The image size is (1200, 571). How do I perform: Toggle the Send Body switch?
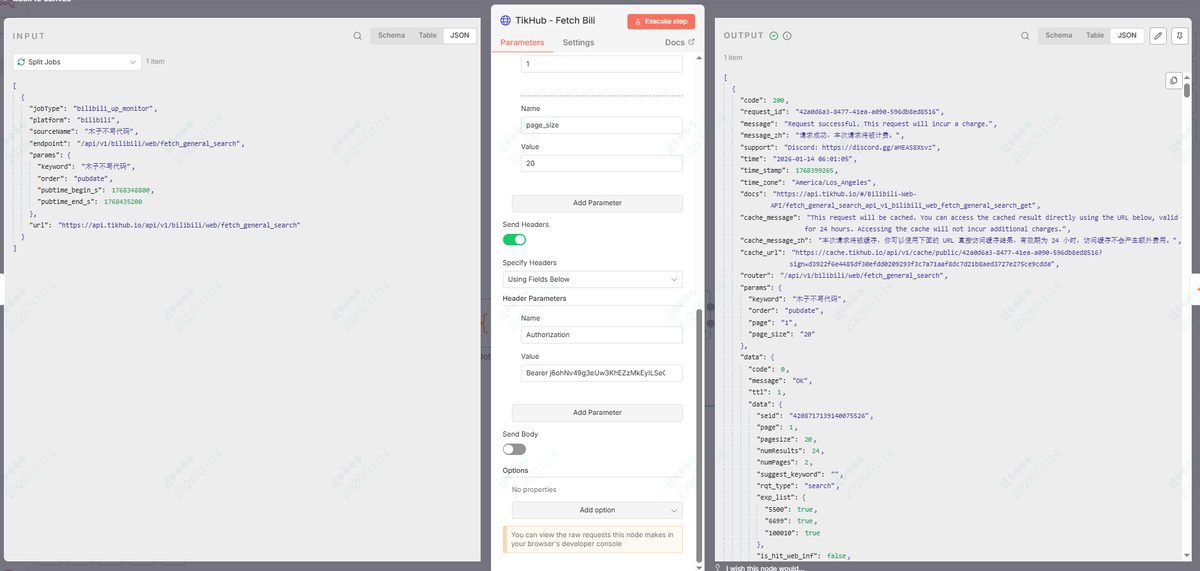point(514,450)
